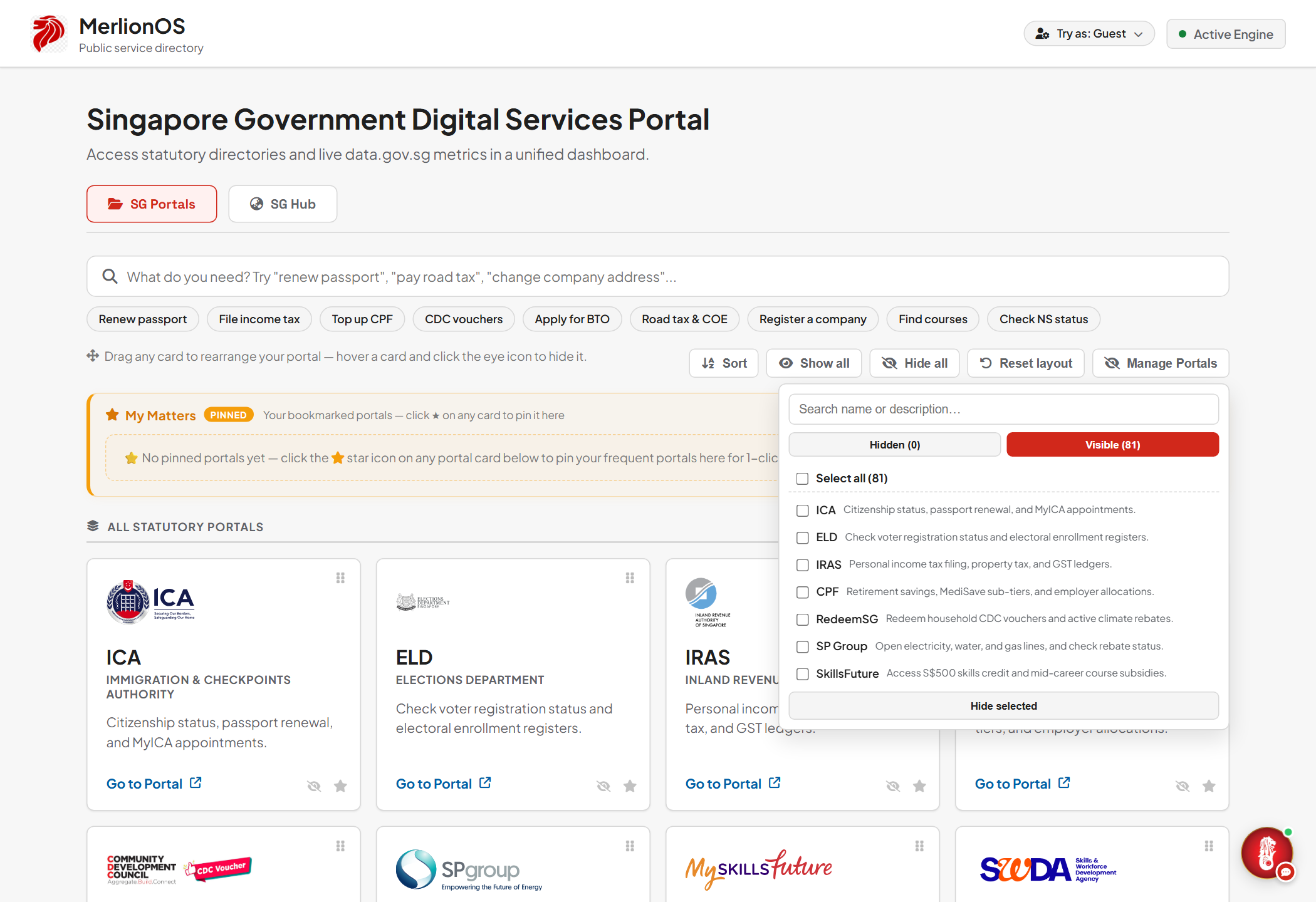Tick the ICA checkbox in the manage list
1316x902 pixels.
[x=802, y=511]
